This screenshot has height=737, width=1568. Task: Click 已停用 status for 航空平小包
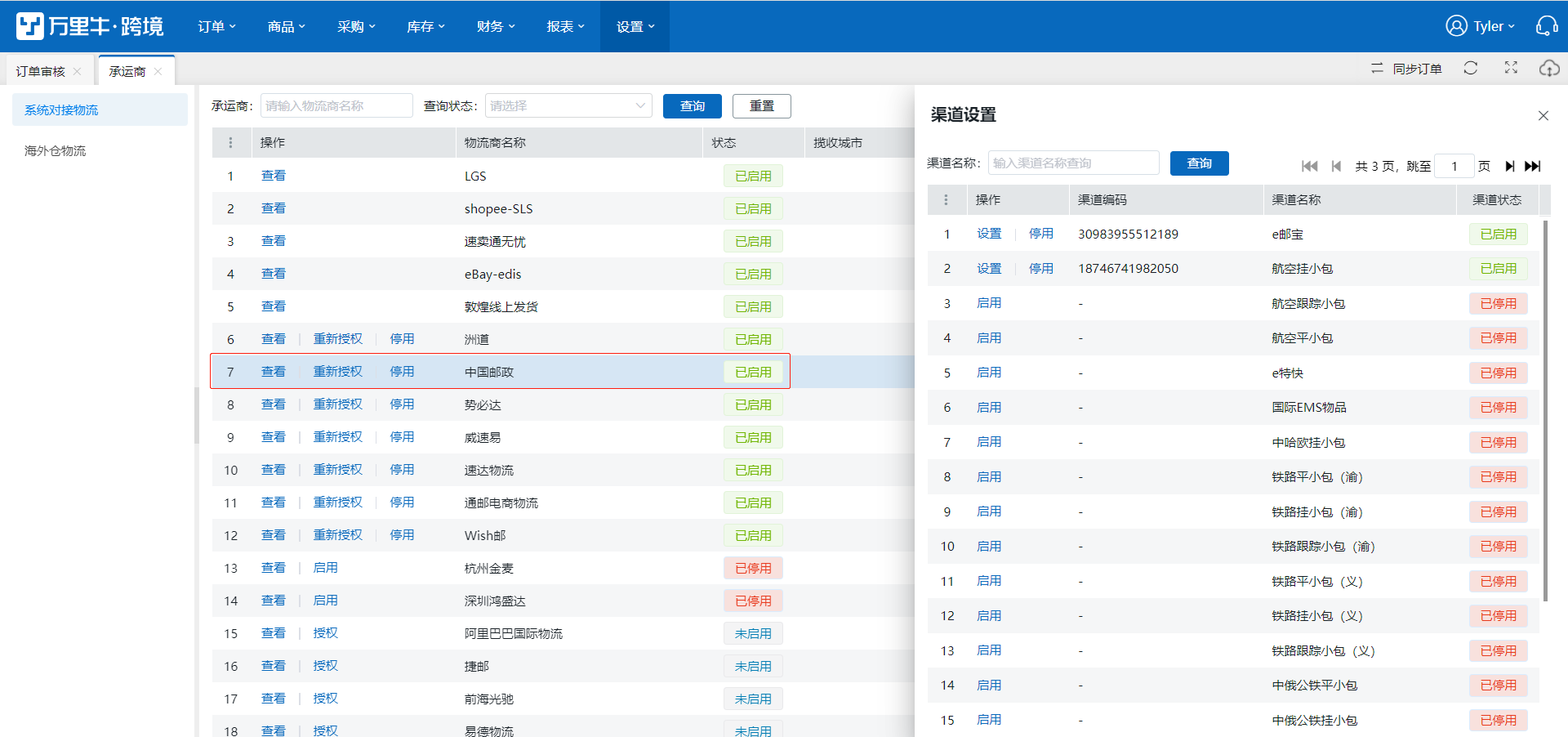pos(1499,338)
